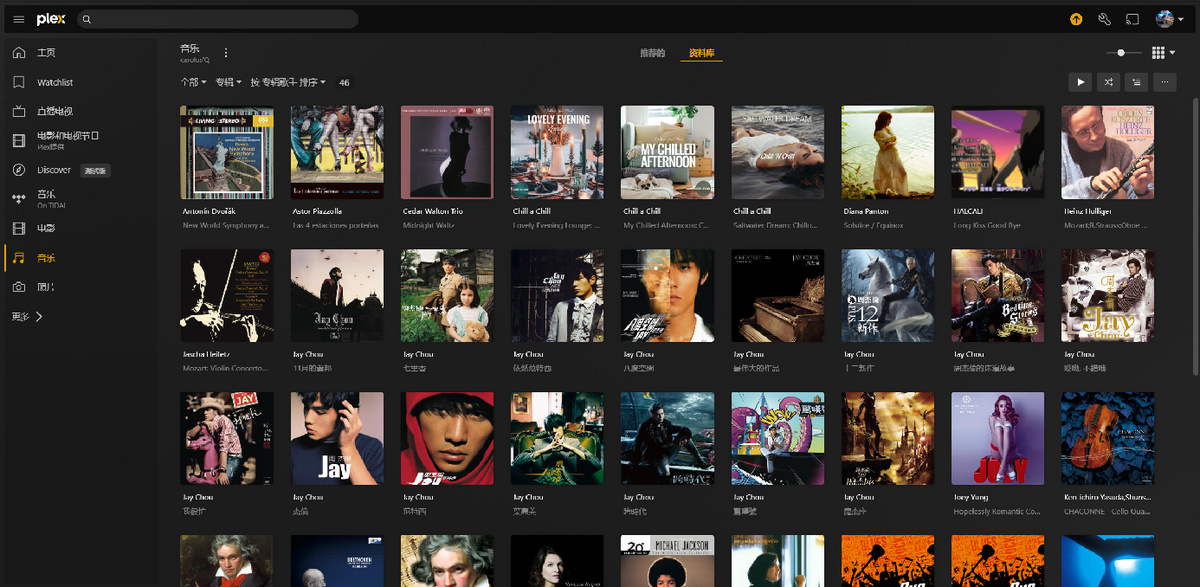Open the 电影 movies library in sidebar

pos(46,228)
